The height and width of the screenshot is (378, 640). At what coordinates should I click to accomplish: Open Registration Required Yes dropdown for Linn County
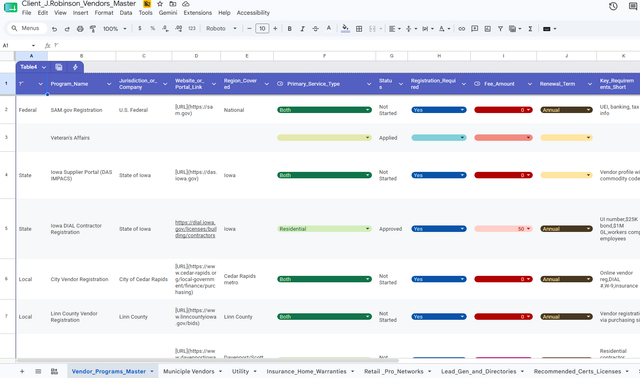tap(439, 317)
